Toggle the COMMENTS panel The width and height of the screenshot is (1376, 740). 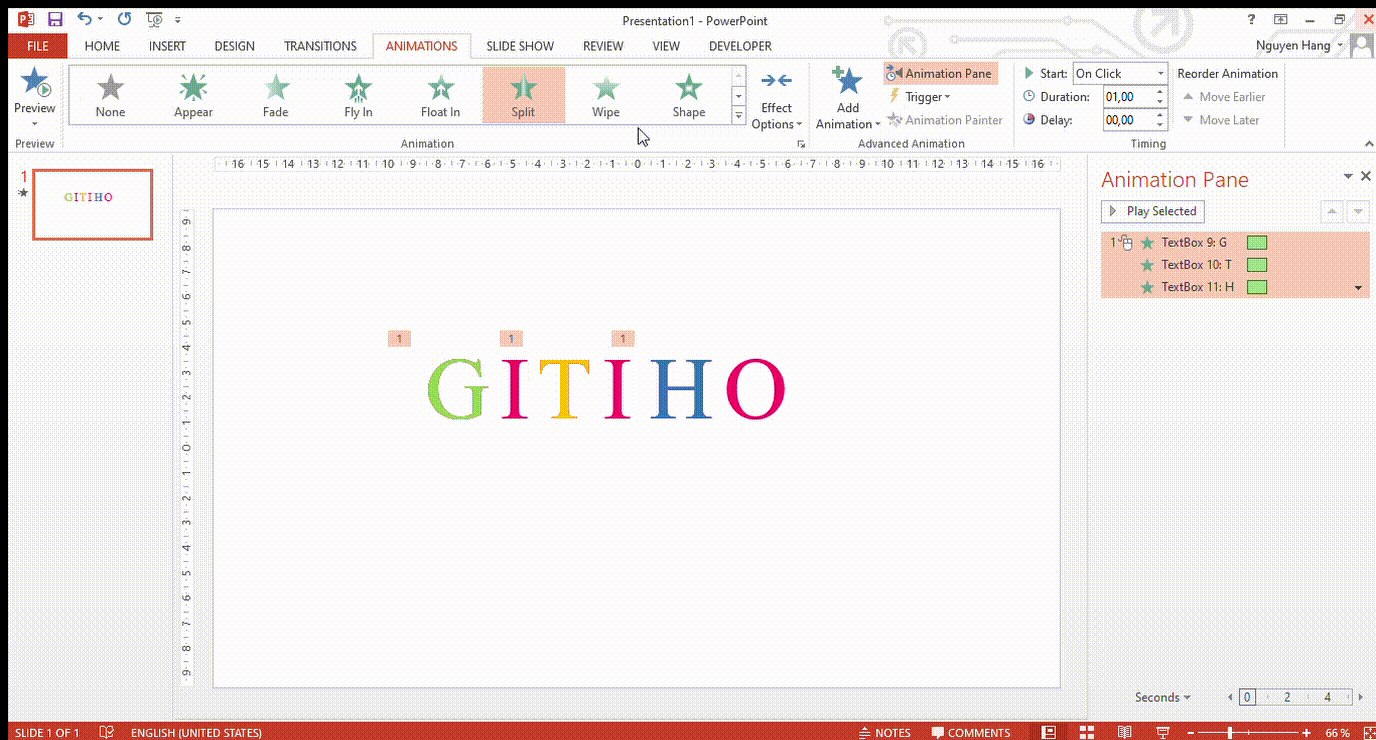pos(970,732)
